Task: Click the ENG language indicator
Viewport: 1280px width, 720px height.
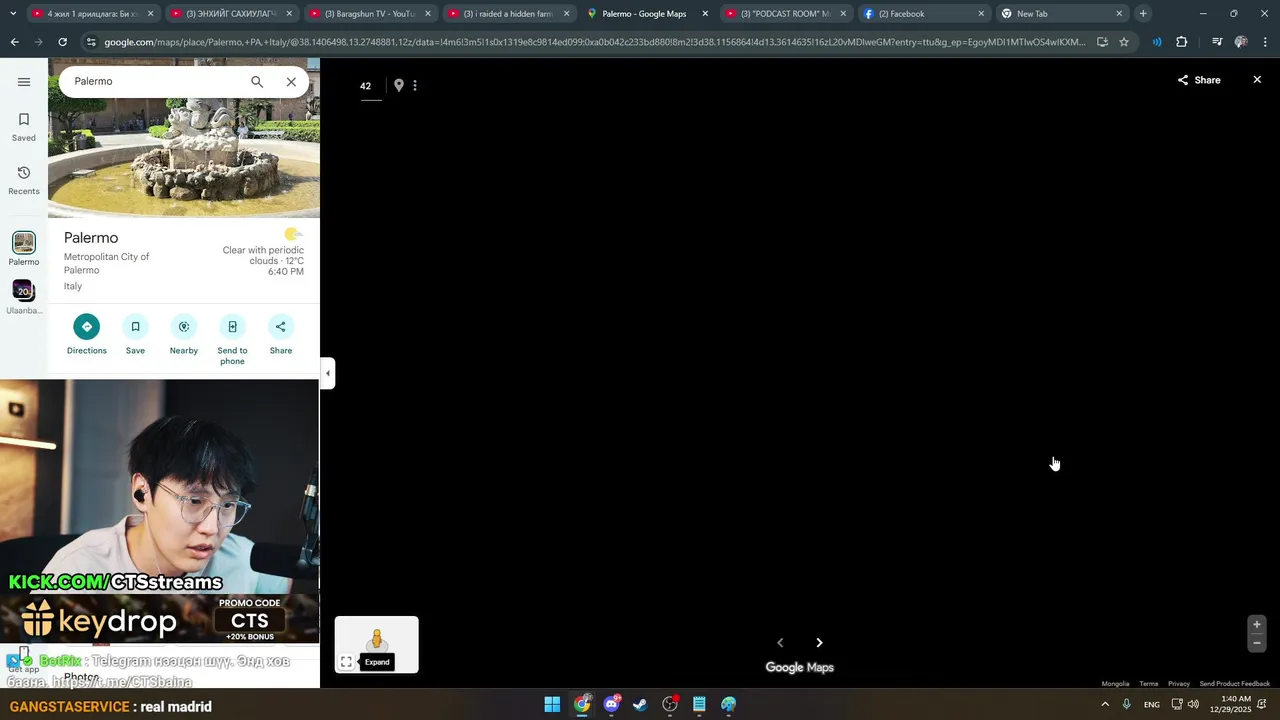Action: coord(1152,705)
